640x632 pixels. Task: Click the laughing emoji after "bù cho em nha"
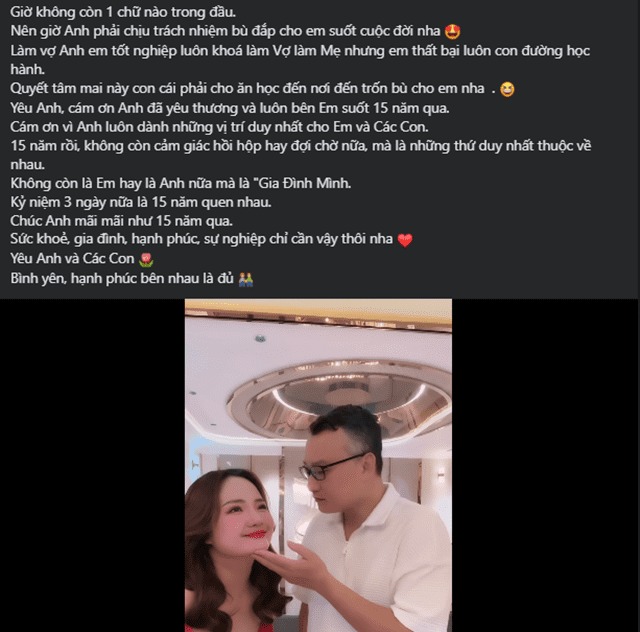[507, 89]
